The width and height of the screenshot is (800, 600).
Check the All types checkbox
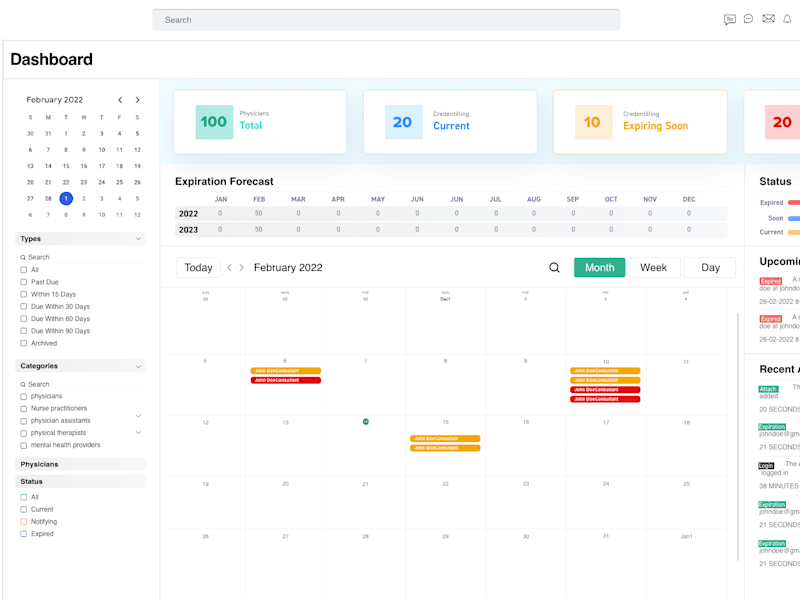tap(23, 269)
